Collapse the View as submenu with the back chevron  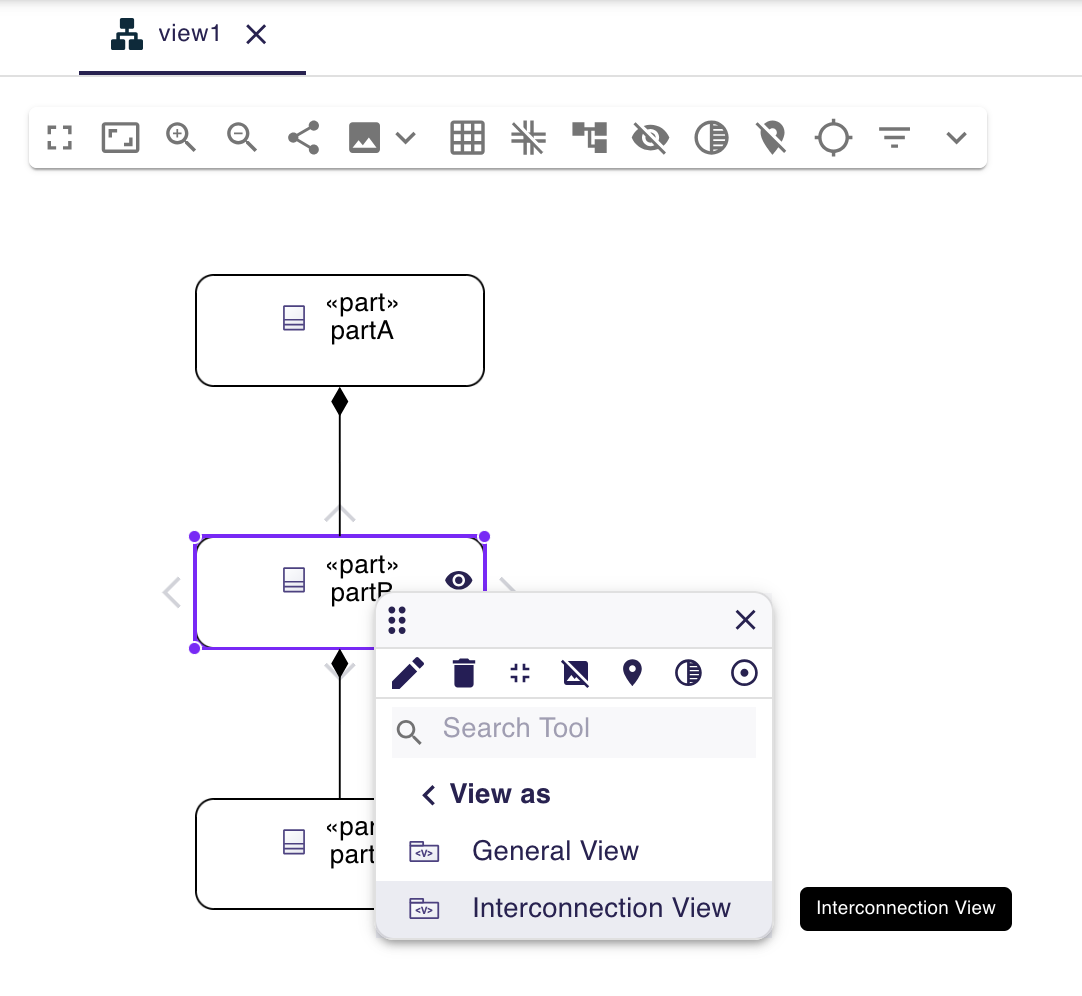coord(427,794)
